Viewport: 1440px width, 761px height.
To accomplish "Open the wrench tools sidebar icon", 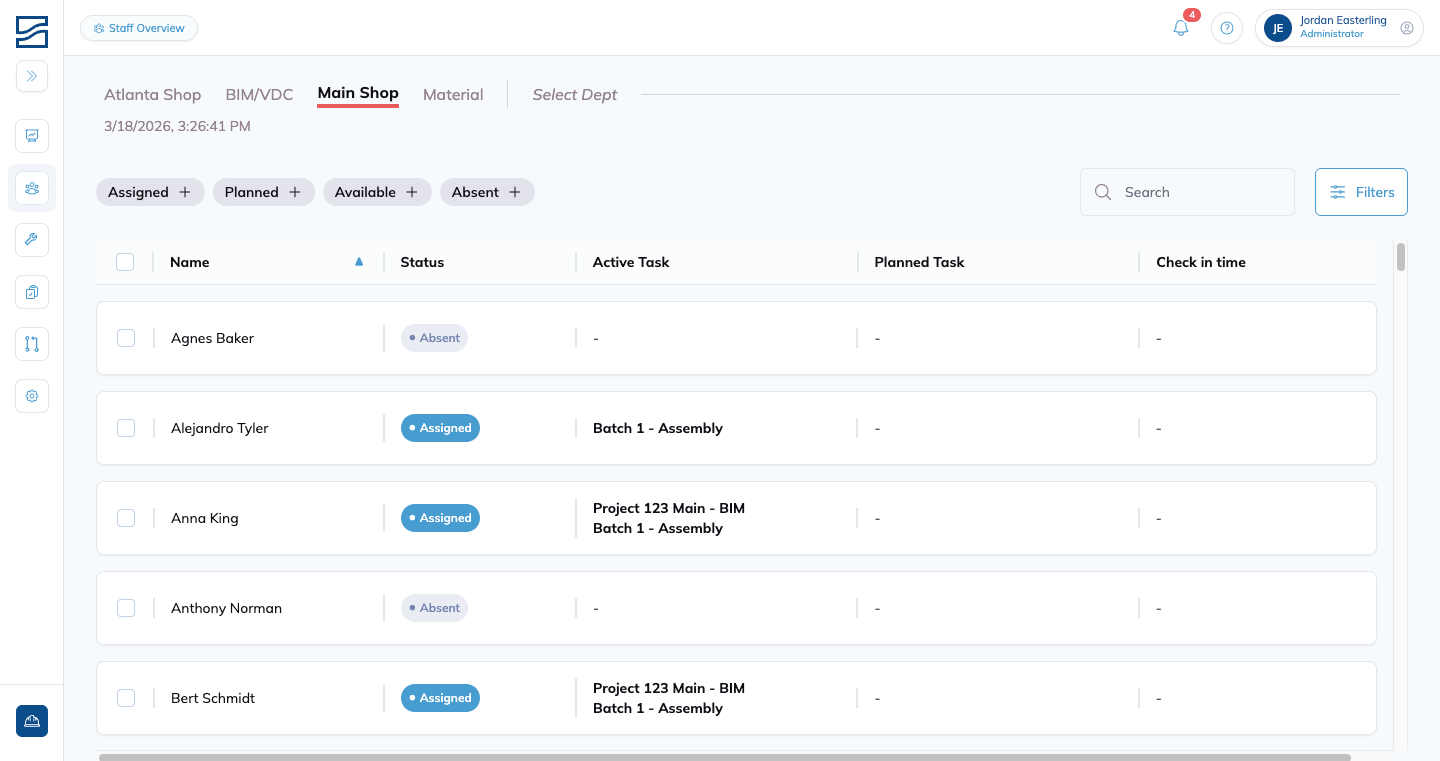I will point(32,240).
